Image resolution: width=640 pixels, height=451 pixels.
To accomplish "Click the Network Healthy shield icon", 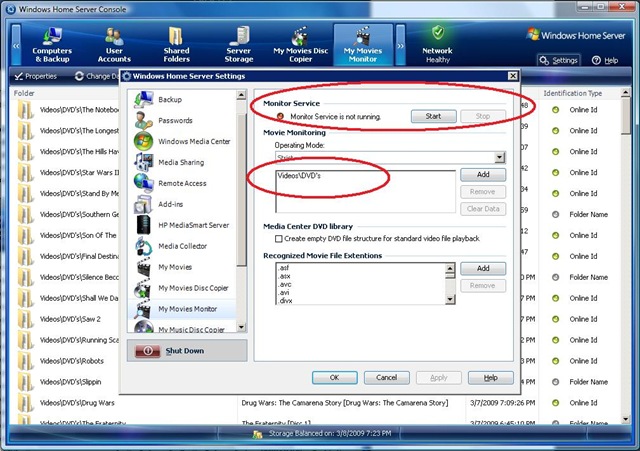I will coord(438,33).
